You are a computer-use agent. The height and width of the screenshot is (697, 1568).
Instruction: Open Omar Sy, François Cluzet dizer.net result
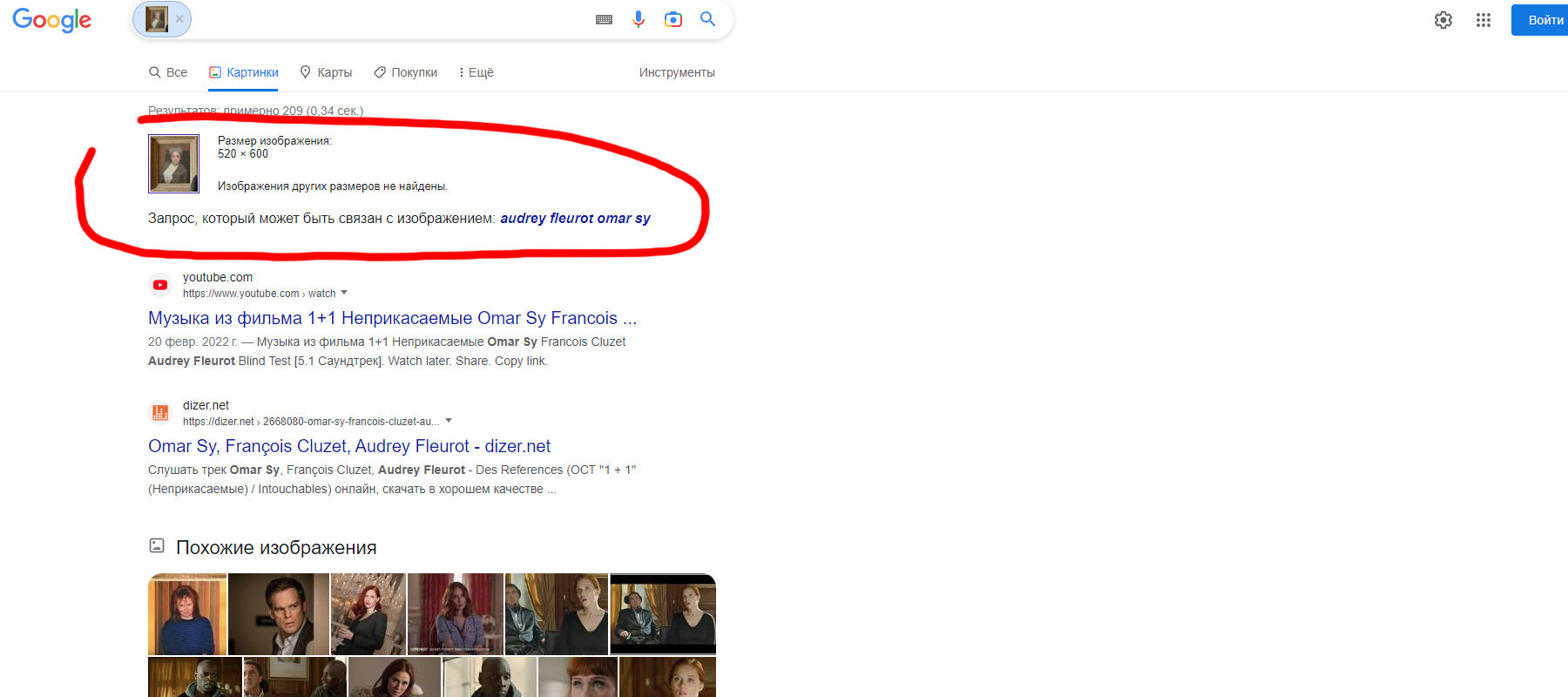(x=349, y=446)
